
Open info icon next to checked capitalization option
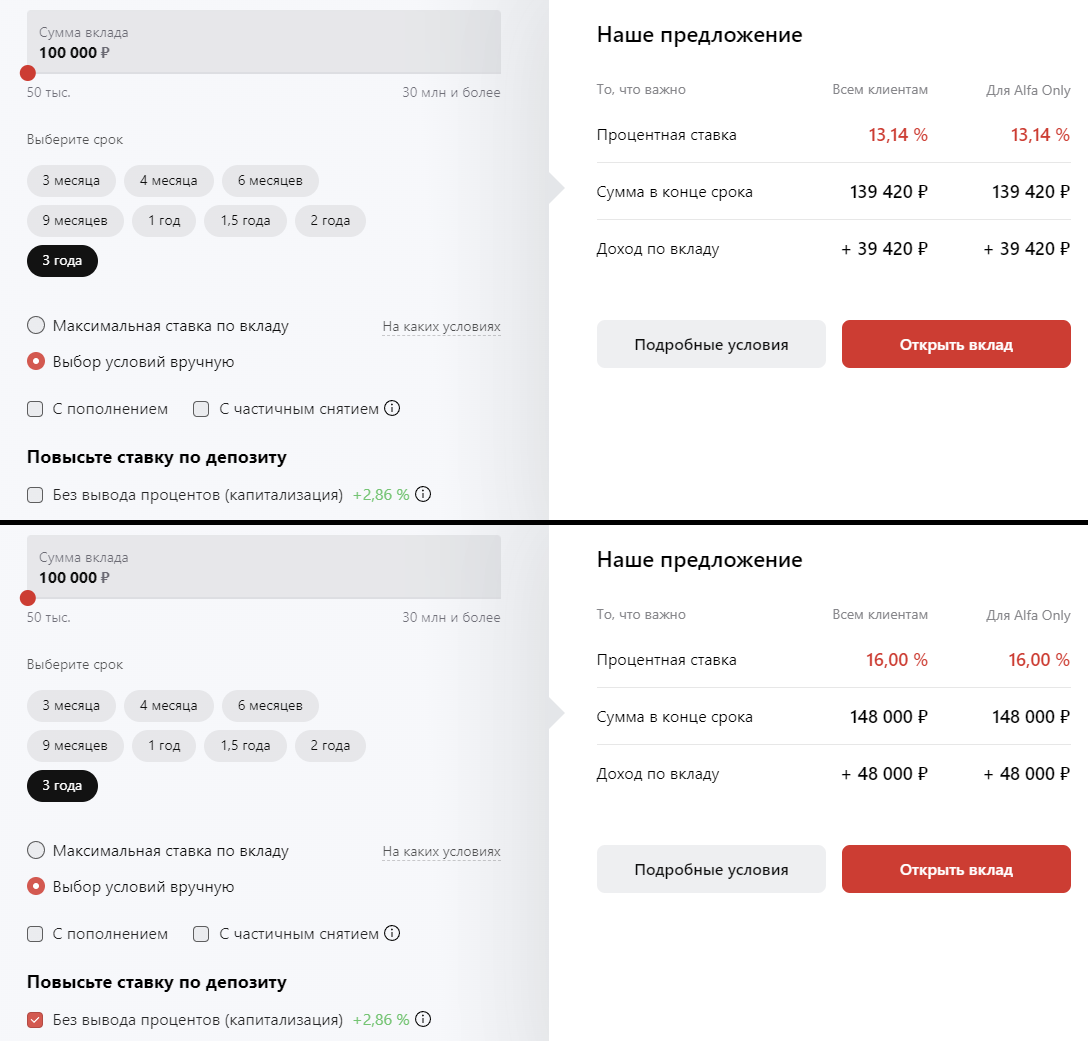coord(423,1019)
